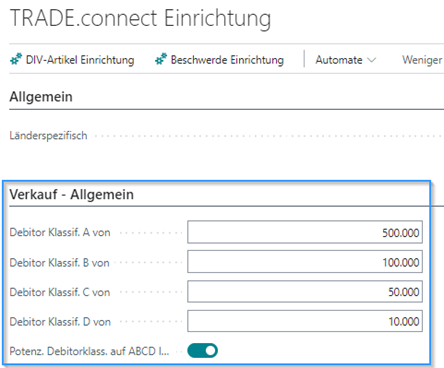Edit Debitor Klassif. C von field
This screenshot has width=444, height=368.
point(305,292)
